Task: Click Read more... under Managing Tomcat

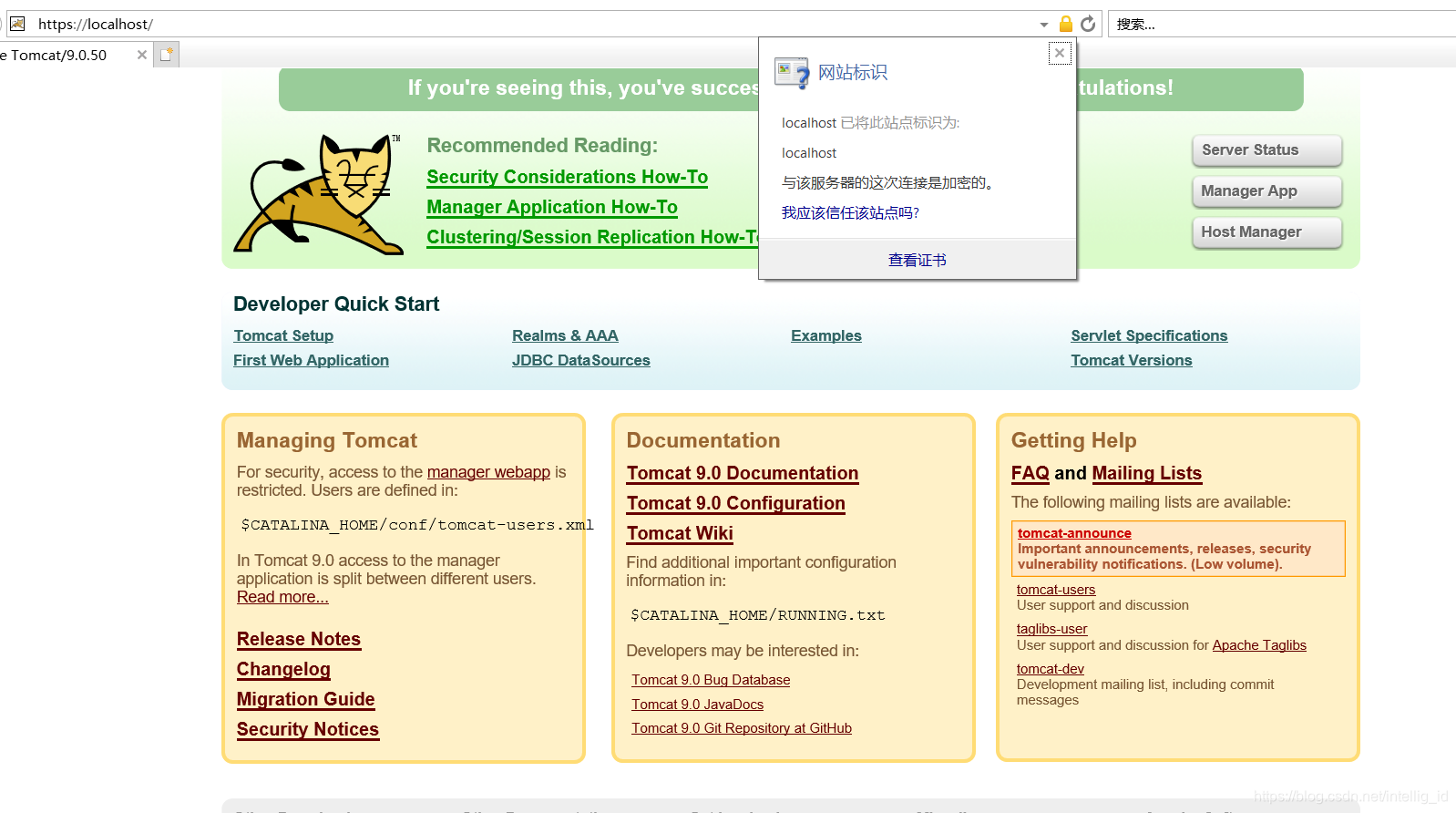Action: click(x=282, y=597)
